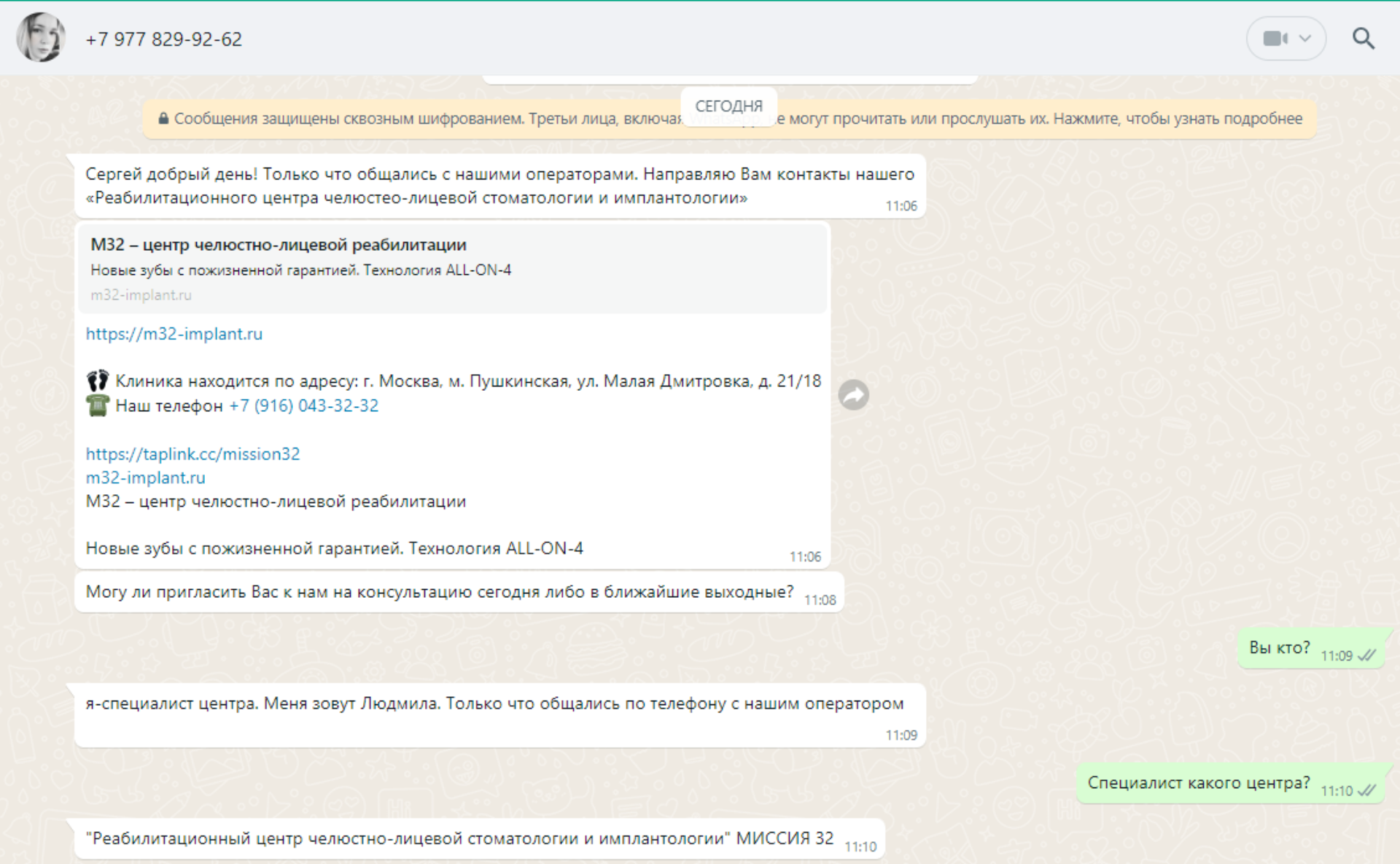Image resolution: width=1400 pixels, height=864 pixels.
Task: Expand the call options dropdown arrow
Action: point(1305,39)
